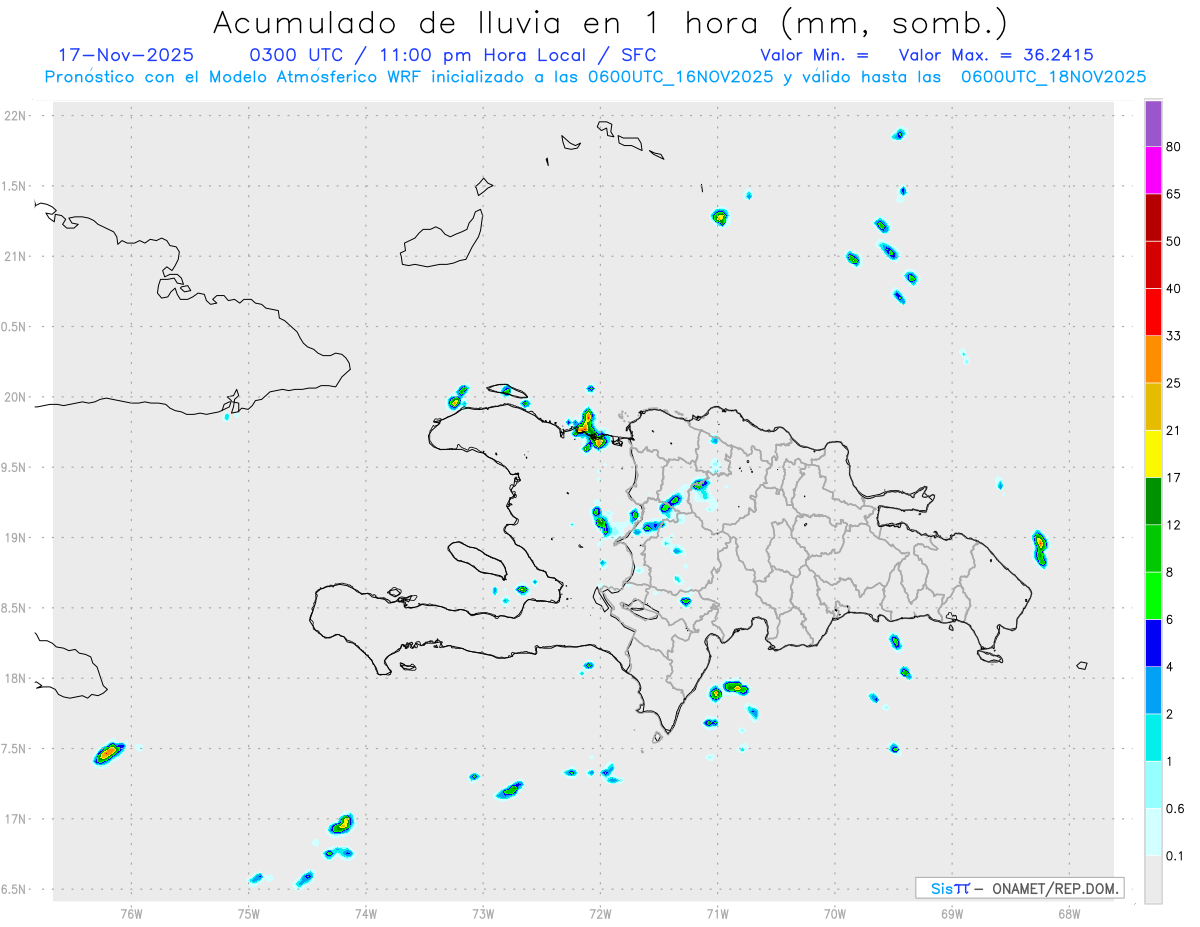Click the dark green legend swatch between 12 and 17
Image resolution: width=1200 pixels, height=927 pixels.
point(1153,501)
